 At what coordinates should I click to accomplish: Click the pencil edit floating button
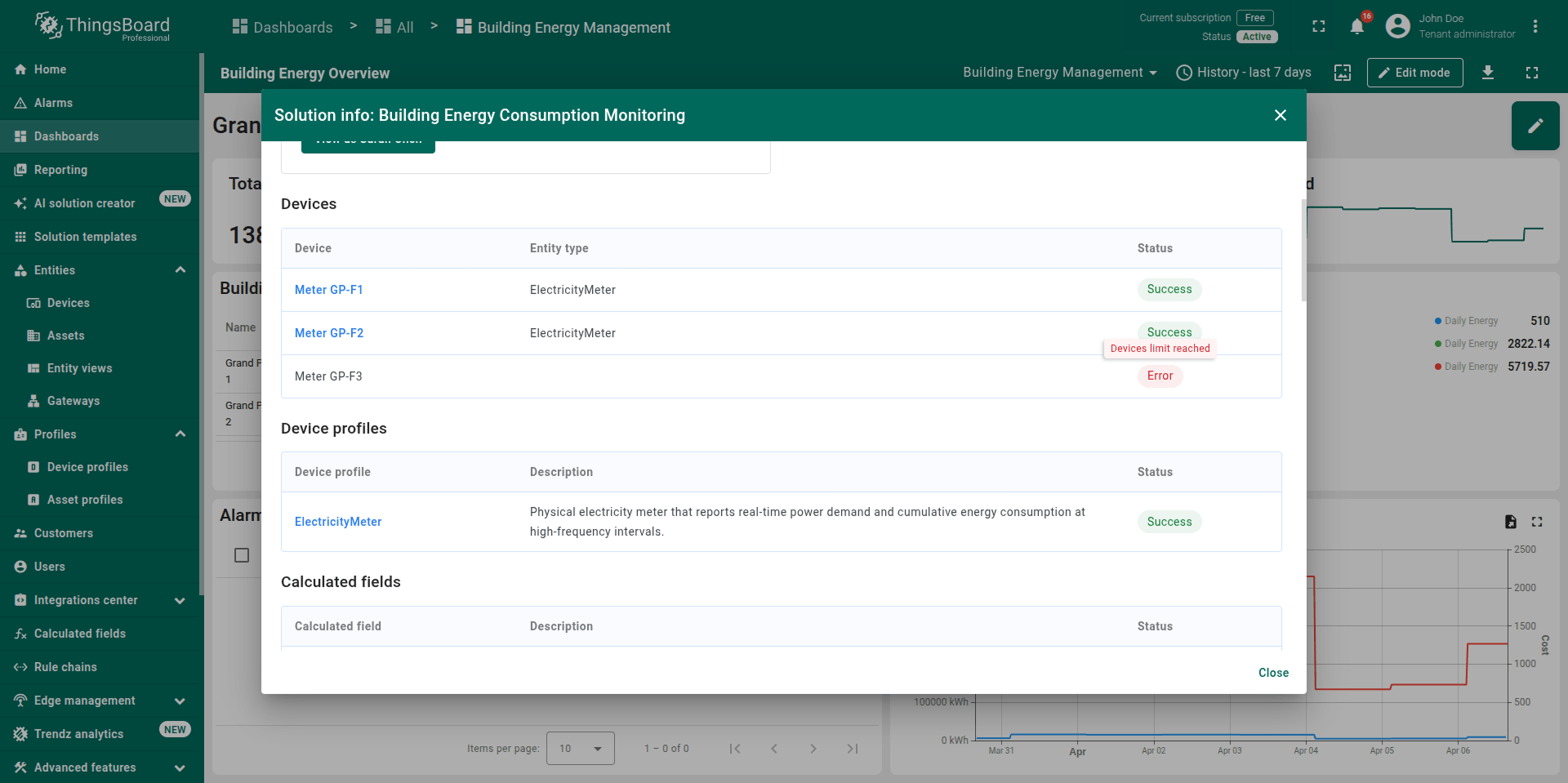coord(1535,126)
